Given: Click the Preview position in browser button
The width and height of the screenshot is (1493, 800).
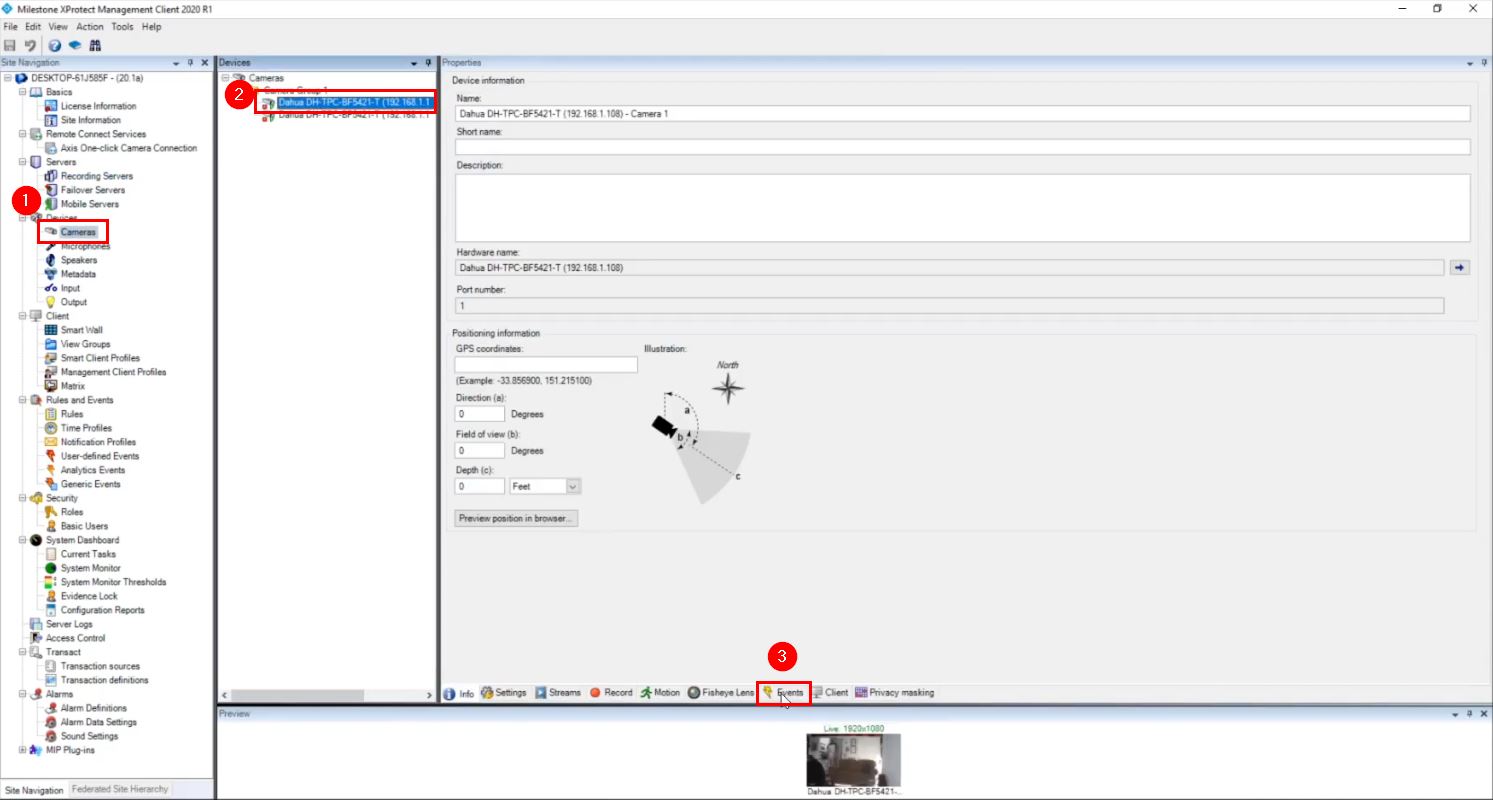Looking at the screenshot, I should point(515,518).
